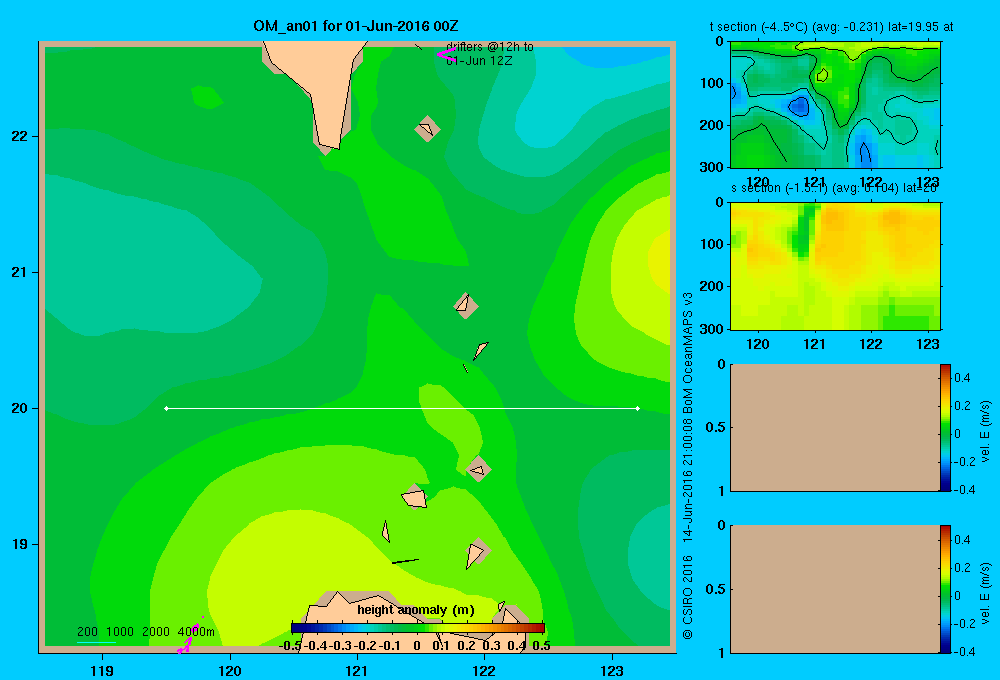Click latitude label 20 on main map axis
This screenshot has height=680, width=1000.
pos(20,408)
